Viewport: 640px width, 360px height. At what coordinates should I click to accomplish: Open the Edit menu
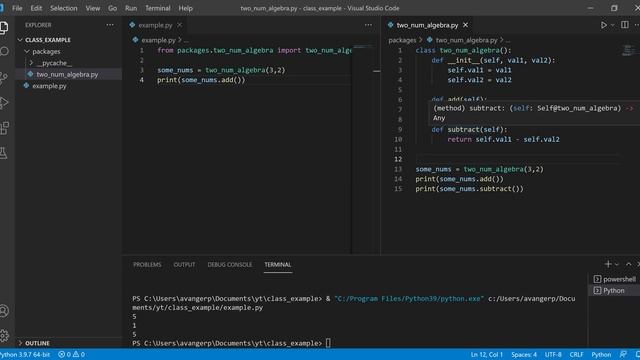pos(36,8)
